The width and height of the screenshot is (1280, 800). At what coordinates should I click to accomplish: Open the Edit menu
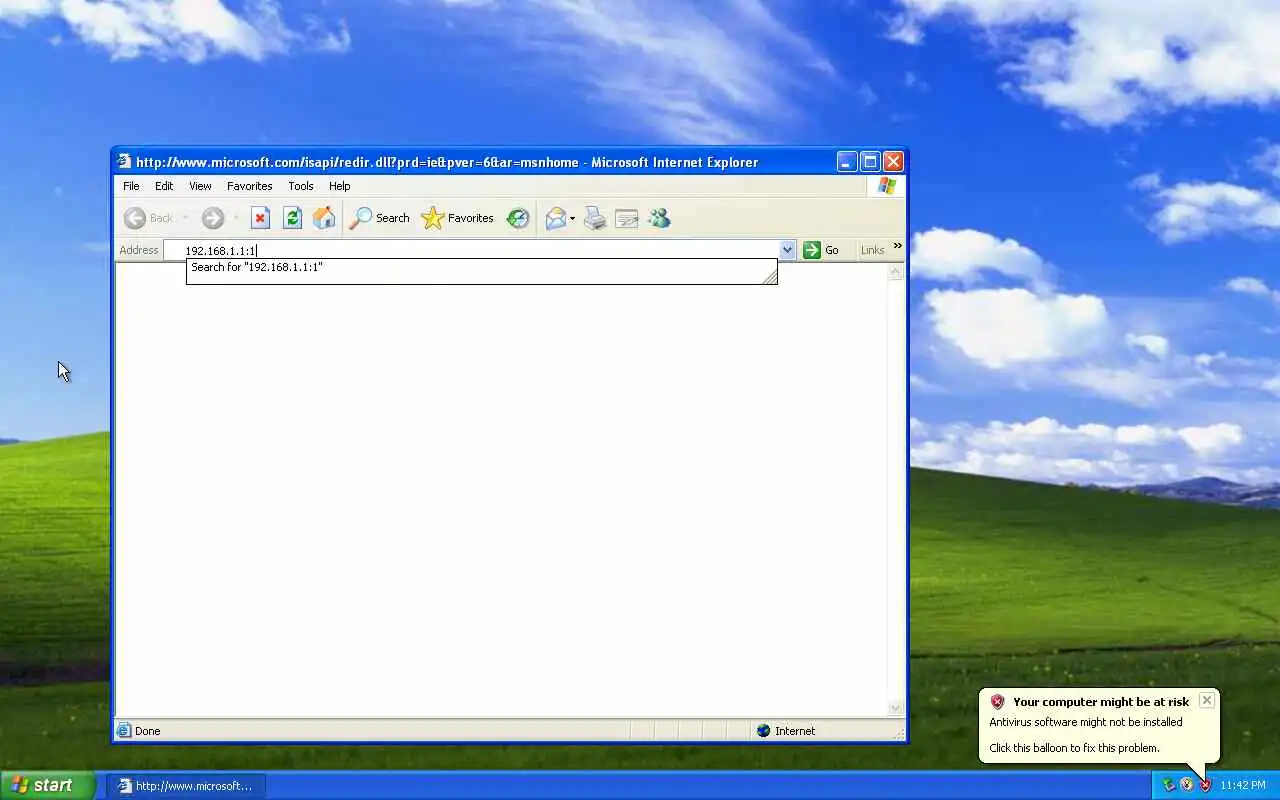164,186
